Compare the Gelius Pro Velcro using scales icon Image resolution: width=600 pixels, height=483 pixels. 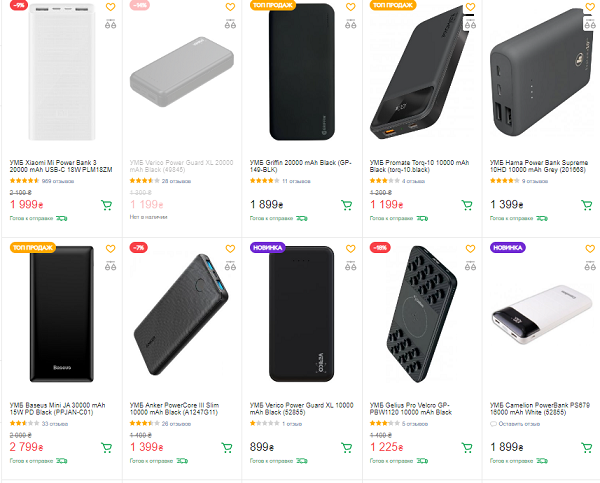coord(469,260)
